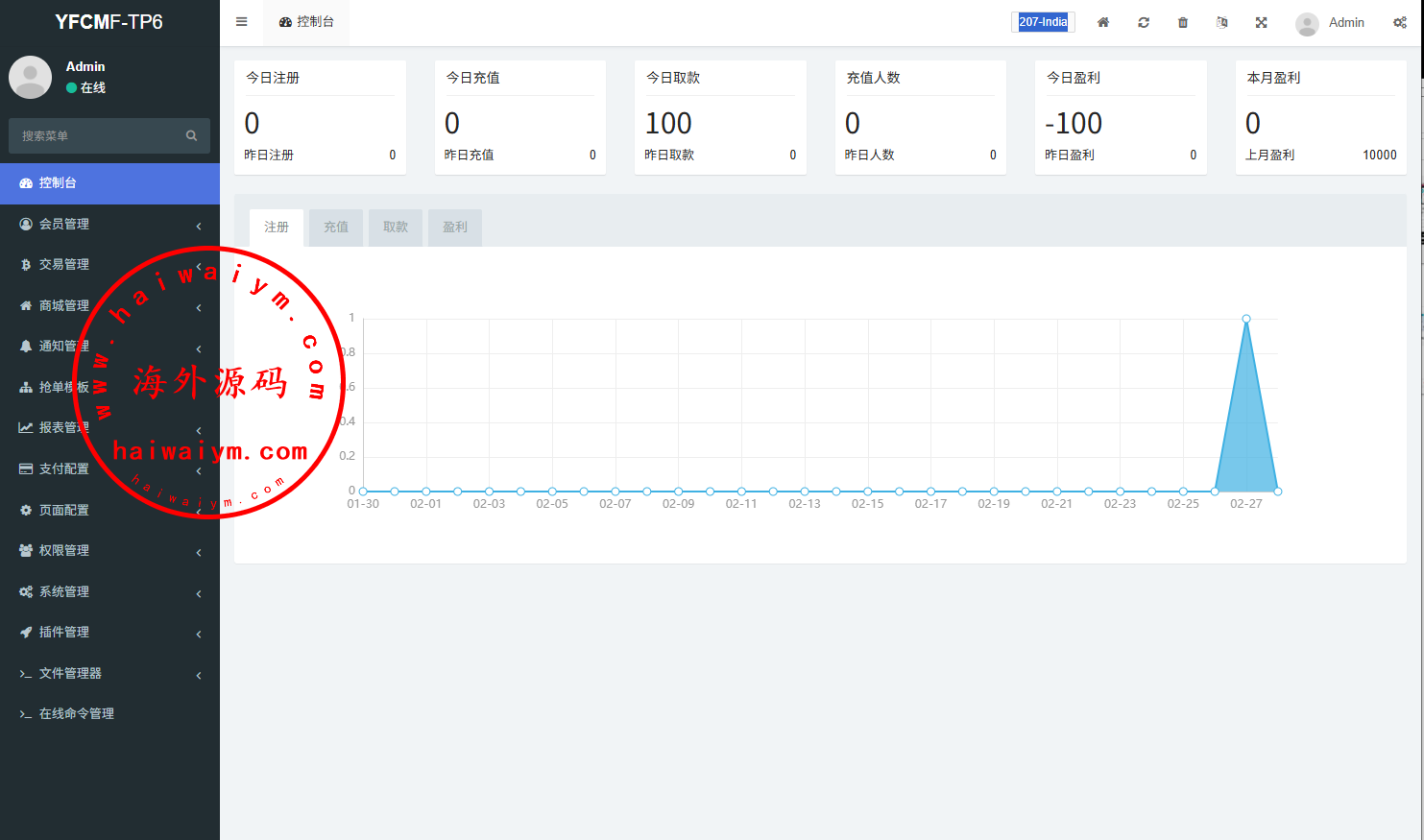Expand the 会员管理 sidebar menu
This screenshot has height=840, width=1424.
point(109,224)
